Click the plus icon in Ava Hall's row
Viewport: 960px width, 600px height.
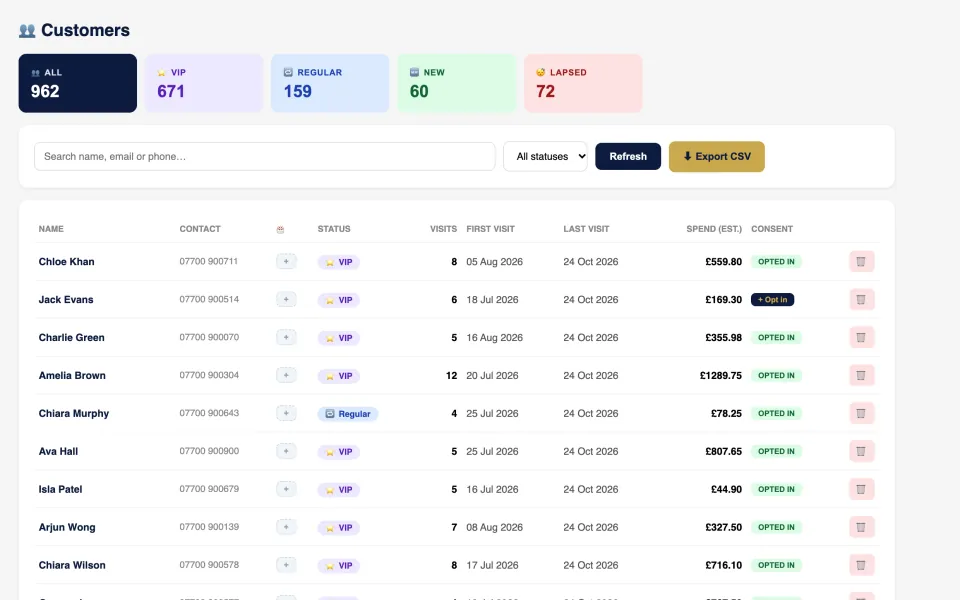[x=286, y=451]
